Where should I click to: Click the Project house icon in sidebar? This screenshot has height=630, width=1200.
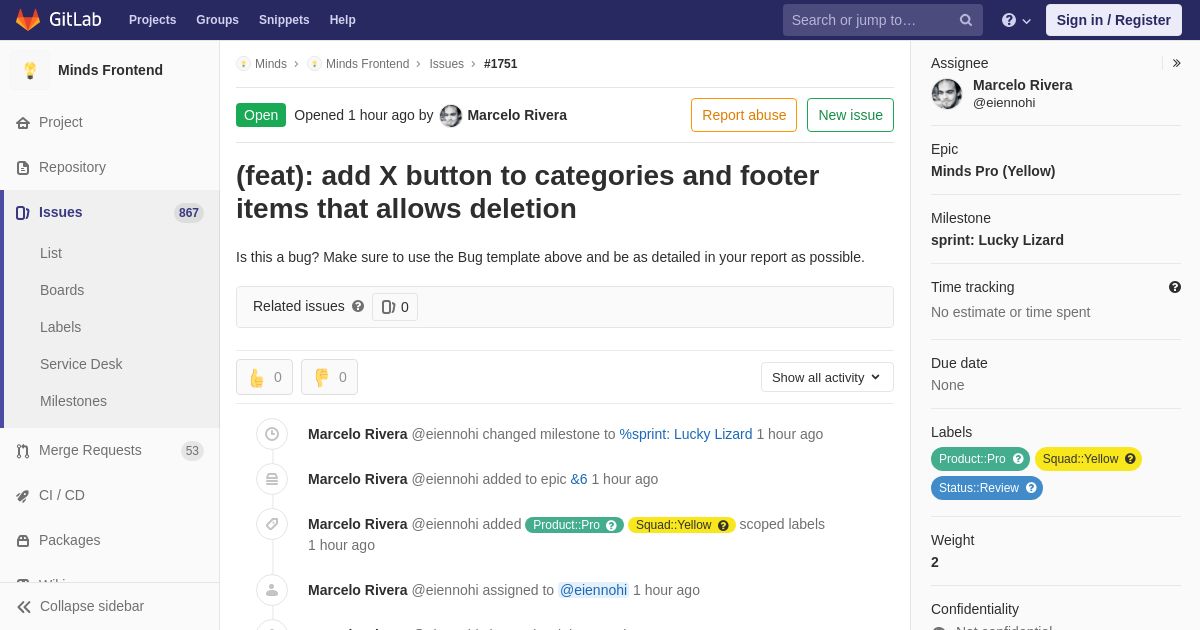click(x=23, y=122)
